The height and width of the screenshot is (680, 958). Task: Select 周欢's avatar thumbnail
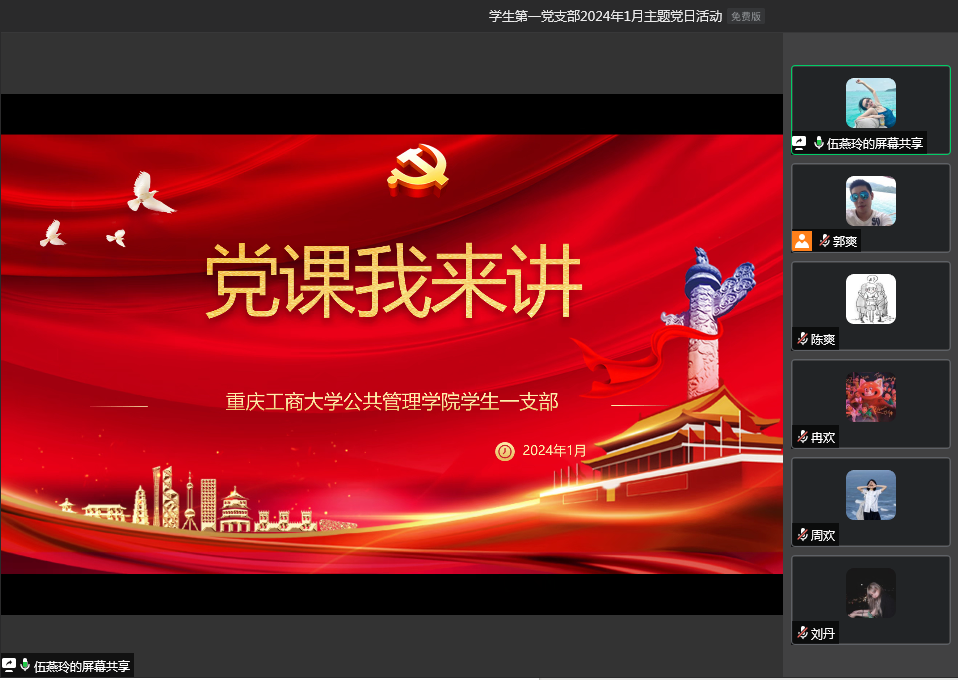[870, 495]
